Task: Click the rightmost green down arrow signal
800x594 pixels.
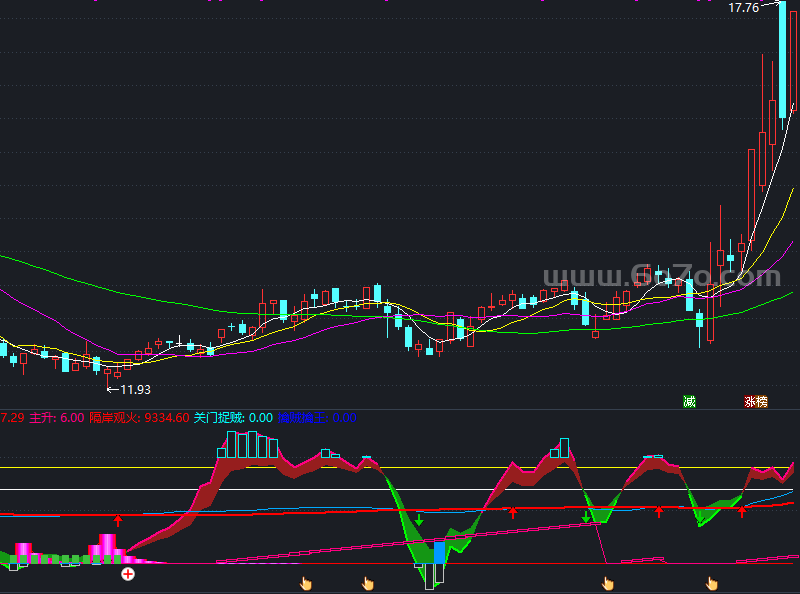Action: [586, 518]
